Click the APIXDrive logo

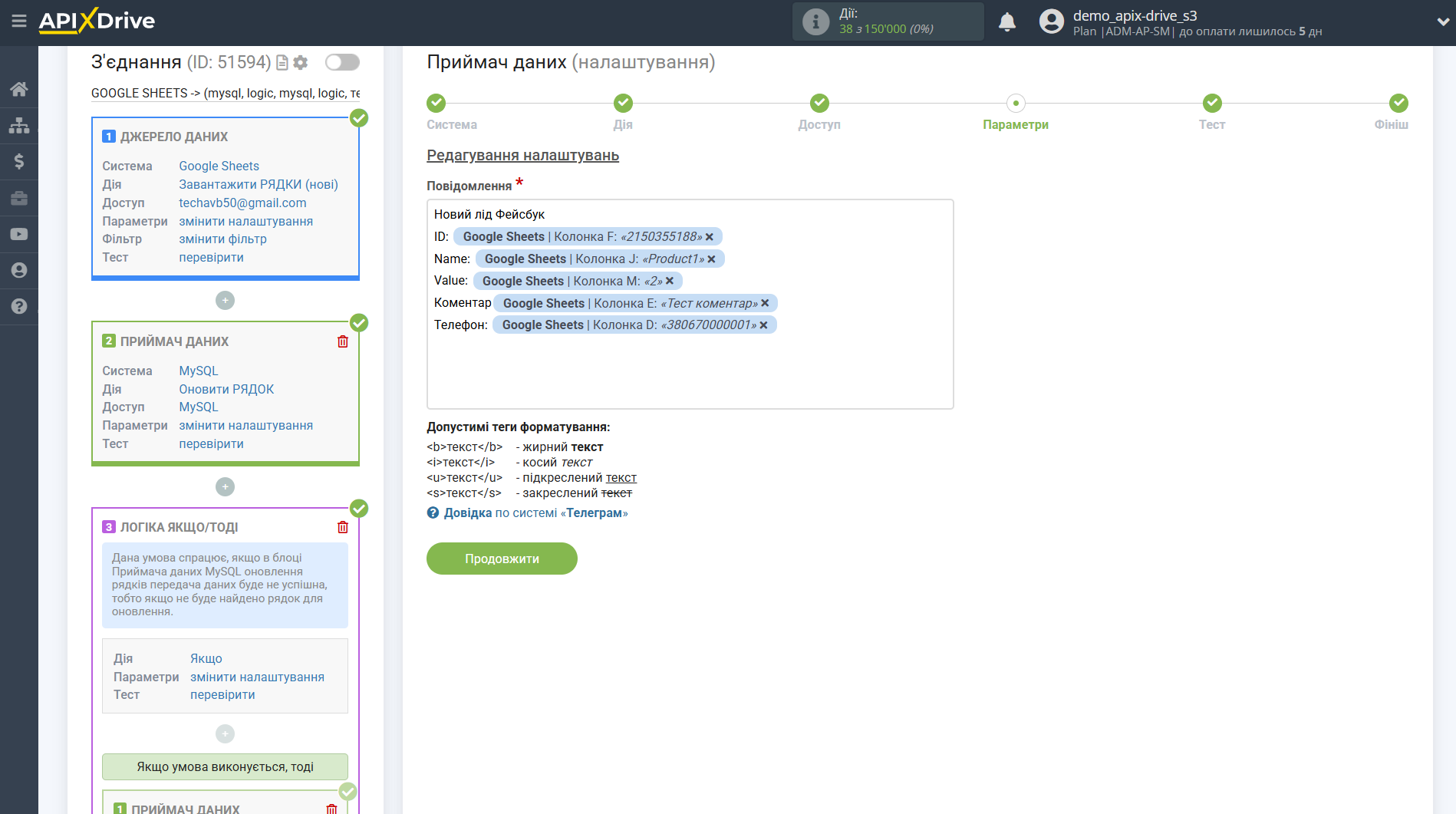point(97,21)
